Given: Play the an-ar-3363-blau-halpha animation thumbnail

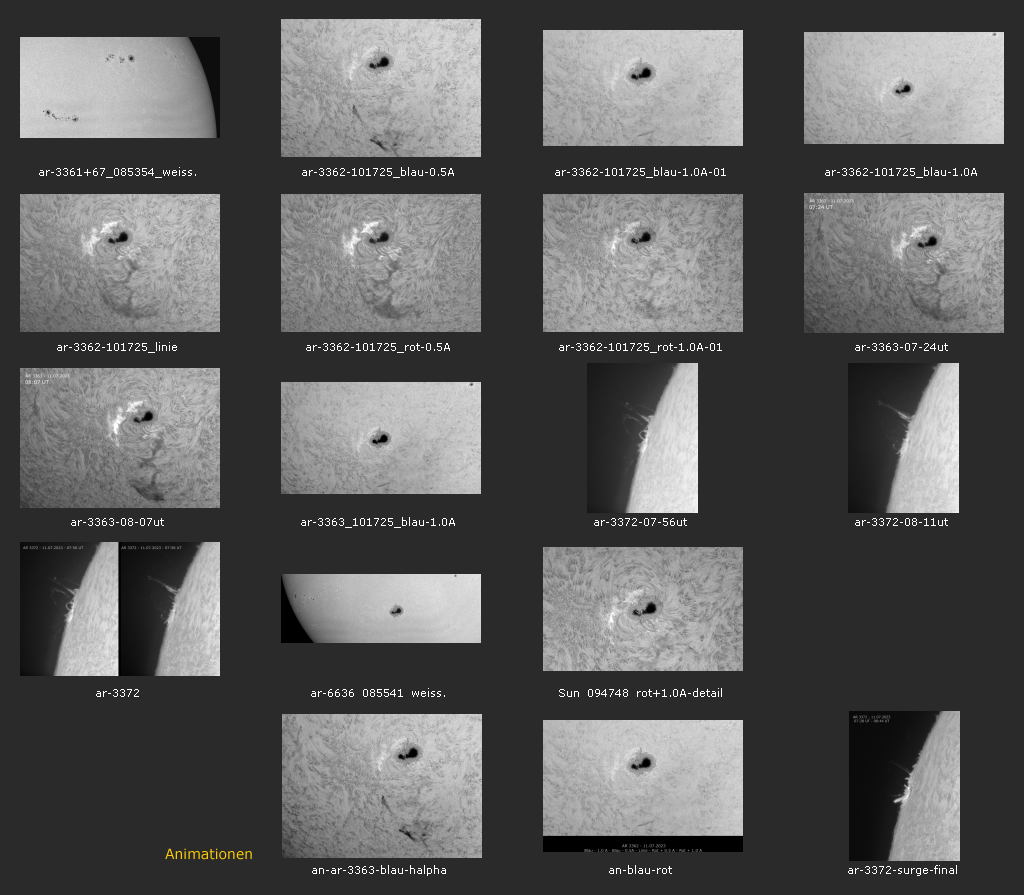Looking at the screenshot, I should click(381, 786).
